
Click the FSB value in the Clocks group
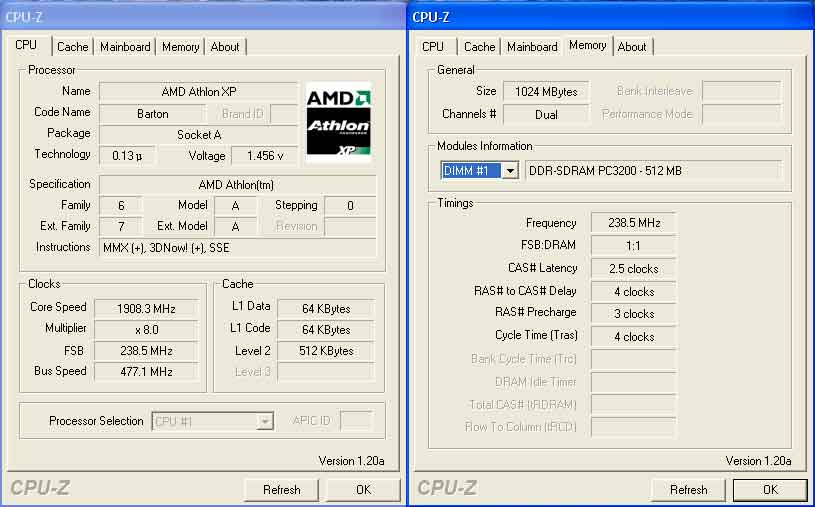click(146, 351)
